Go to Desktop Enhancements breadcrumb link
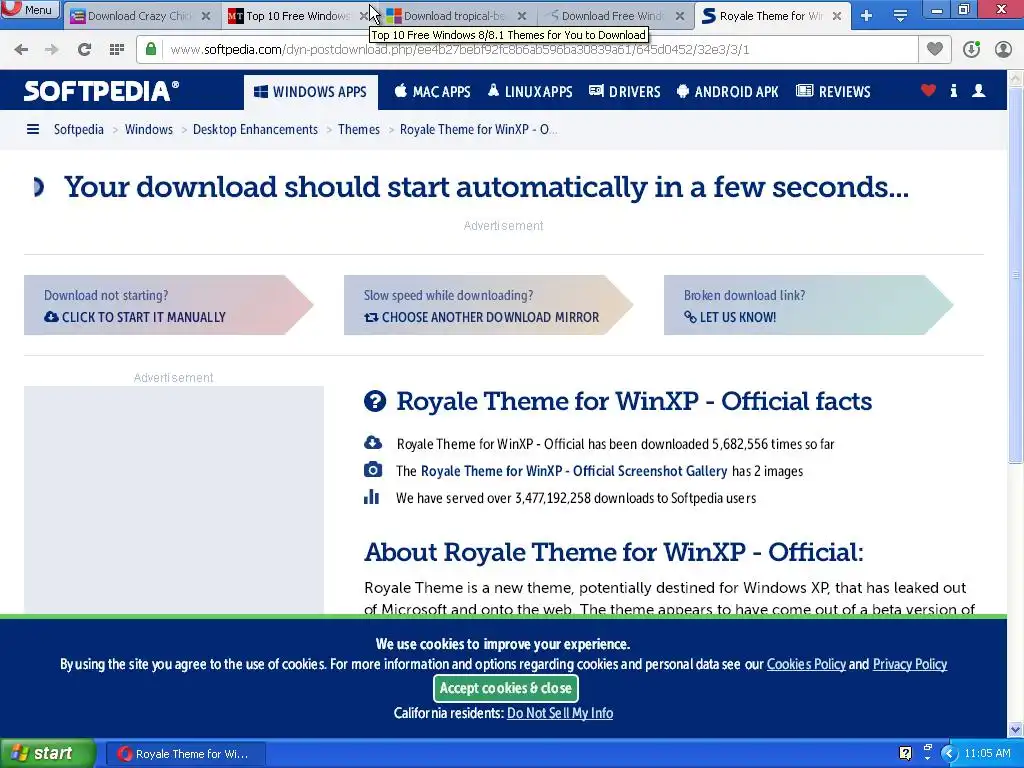 (255, 129)
